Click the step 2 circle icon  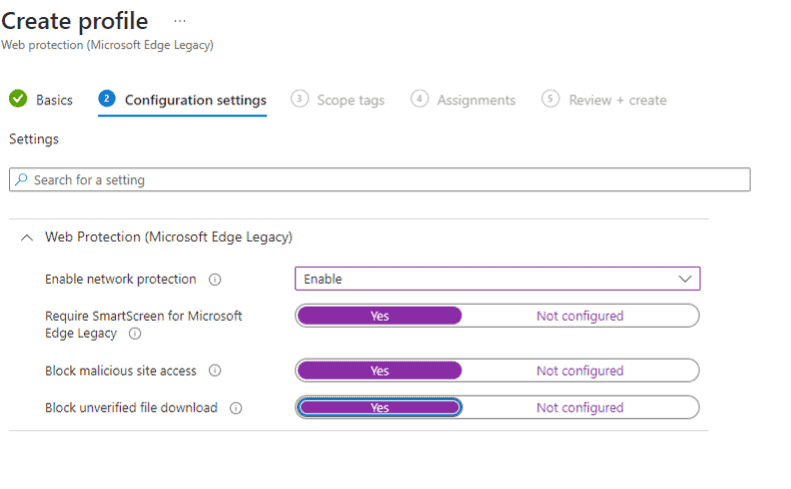coord(106,98)
